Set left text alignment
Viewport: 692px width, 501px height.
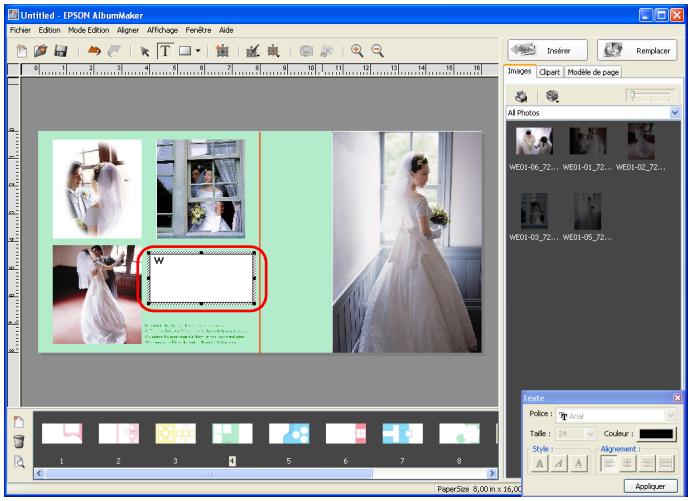pyautogui.click(x=609, y=463)
